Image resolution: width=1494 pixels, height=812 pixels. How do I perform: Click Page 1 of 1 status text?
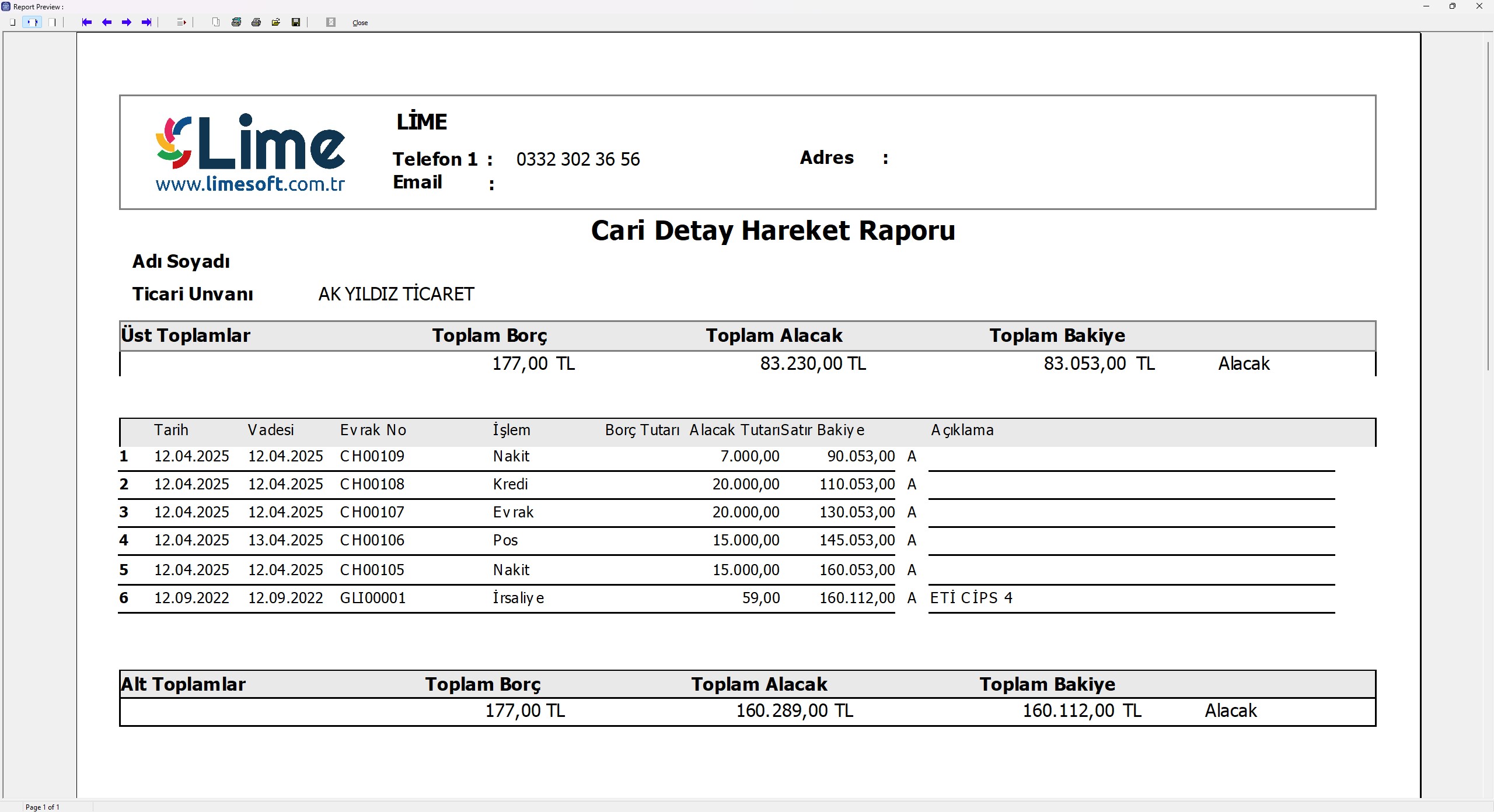(42, 807)
